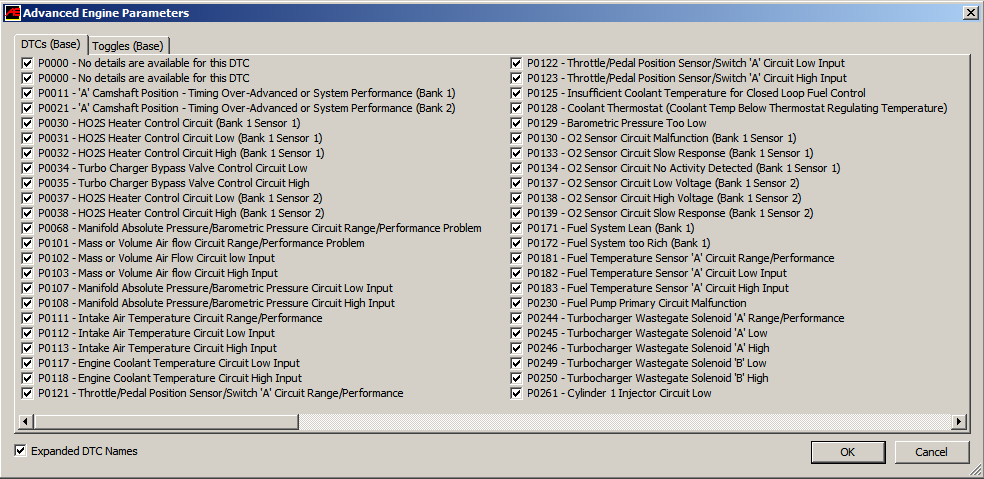Toggle P0245 Wastegate Solenoid A Low
The height and width of the screenshot is (479, 984).
pos(516,333)
